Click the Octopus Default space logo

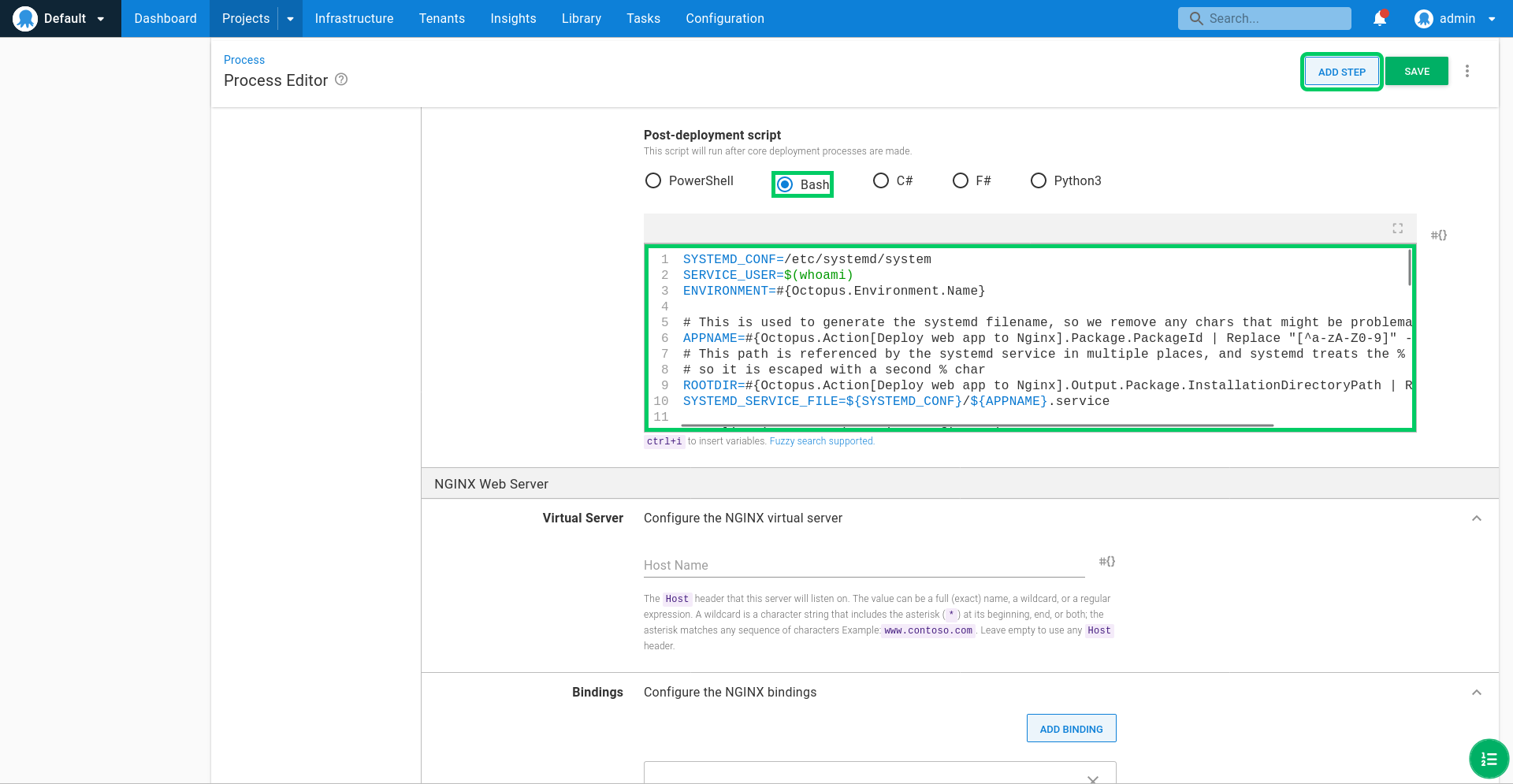pos(25,18)
